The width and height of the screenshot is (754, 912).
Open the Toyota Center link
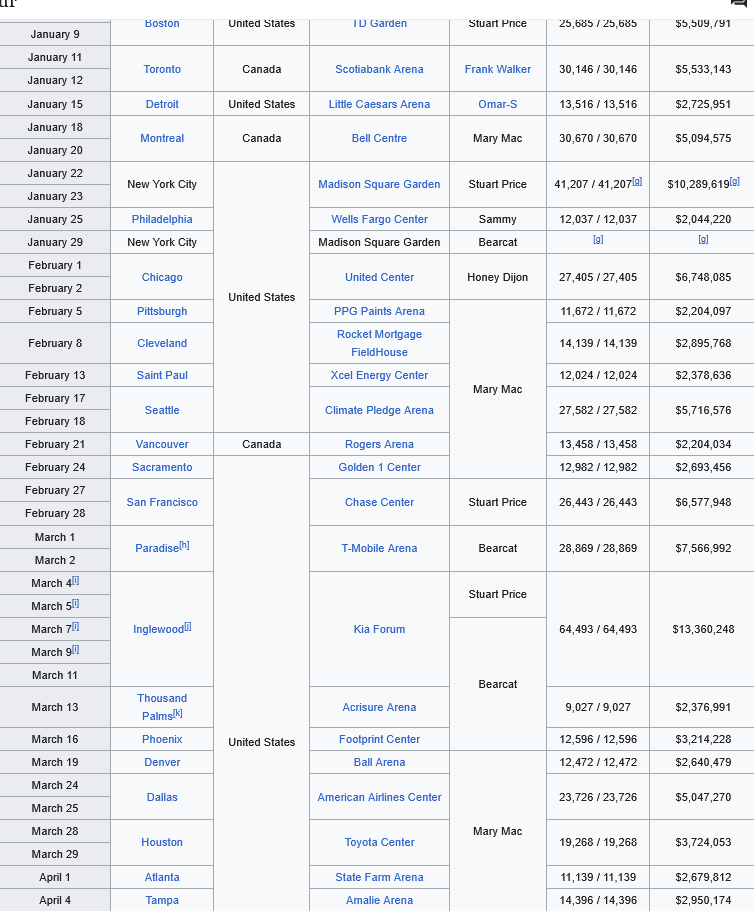click(x=379, y=842)
